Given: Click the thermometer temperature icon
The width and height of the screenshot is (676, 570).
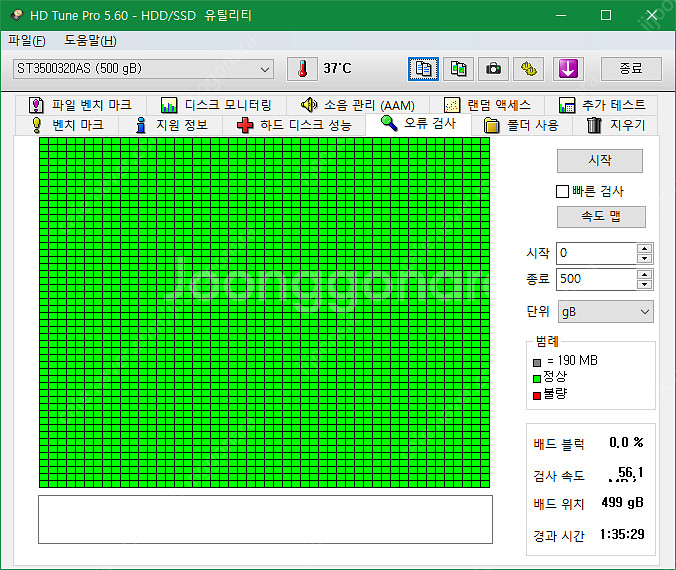Looking at the screenshot, I should tap(303, 69).
